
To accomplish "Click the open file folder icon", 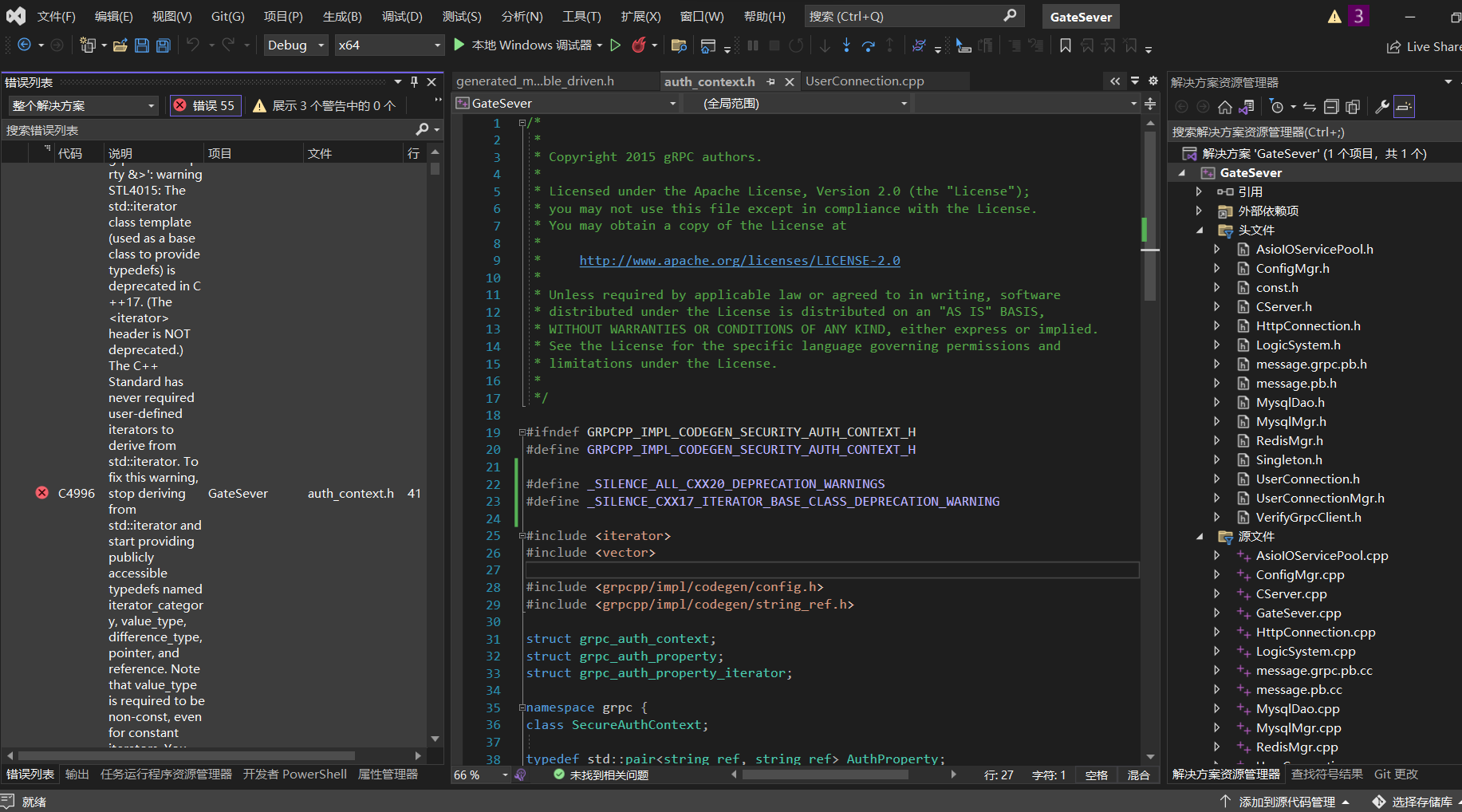I will [120, 45].
